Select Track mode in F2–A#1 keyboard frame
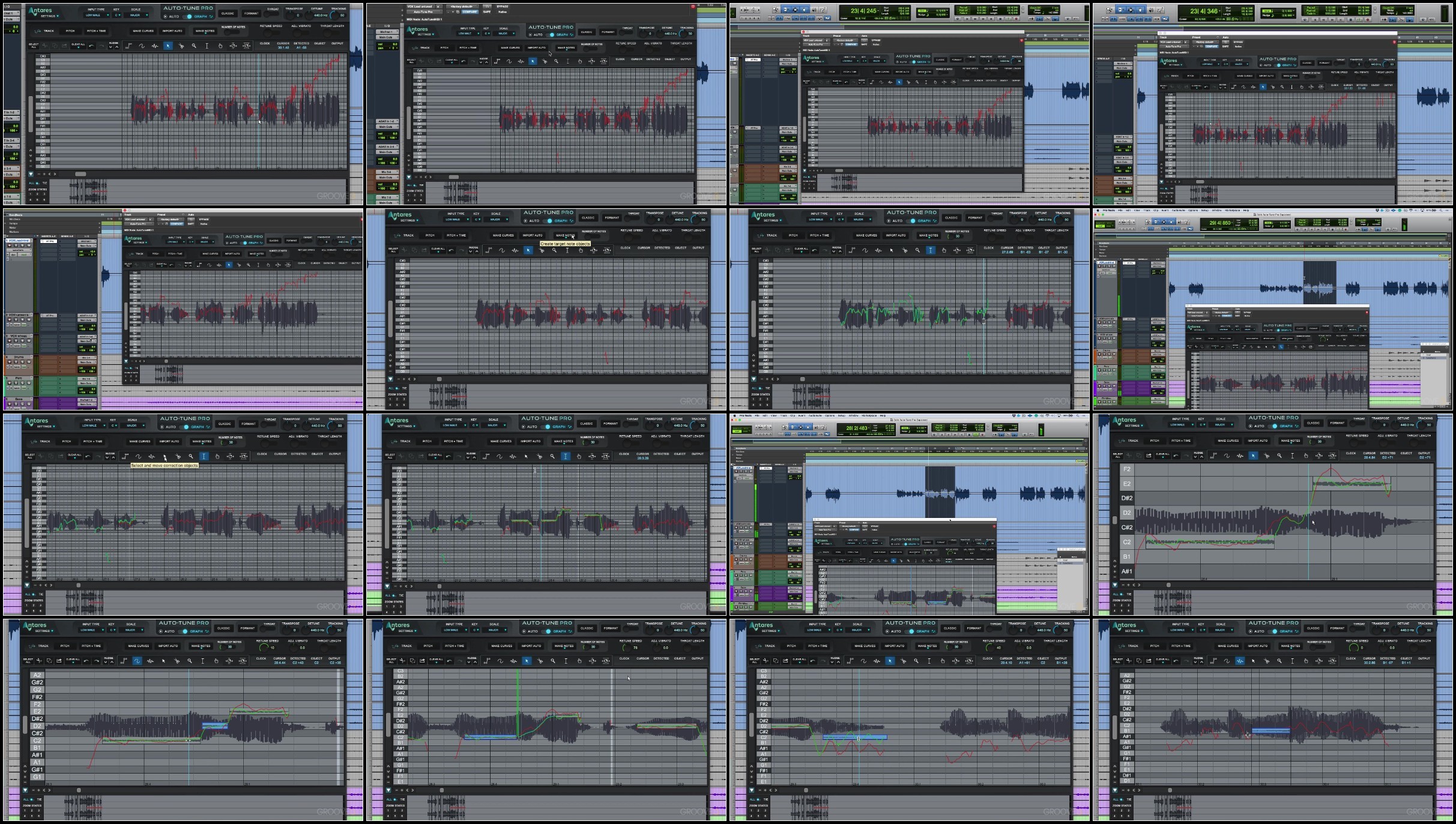This screenshot has height=824, width=1456. pyautogui.click(x=1129, y=441)
